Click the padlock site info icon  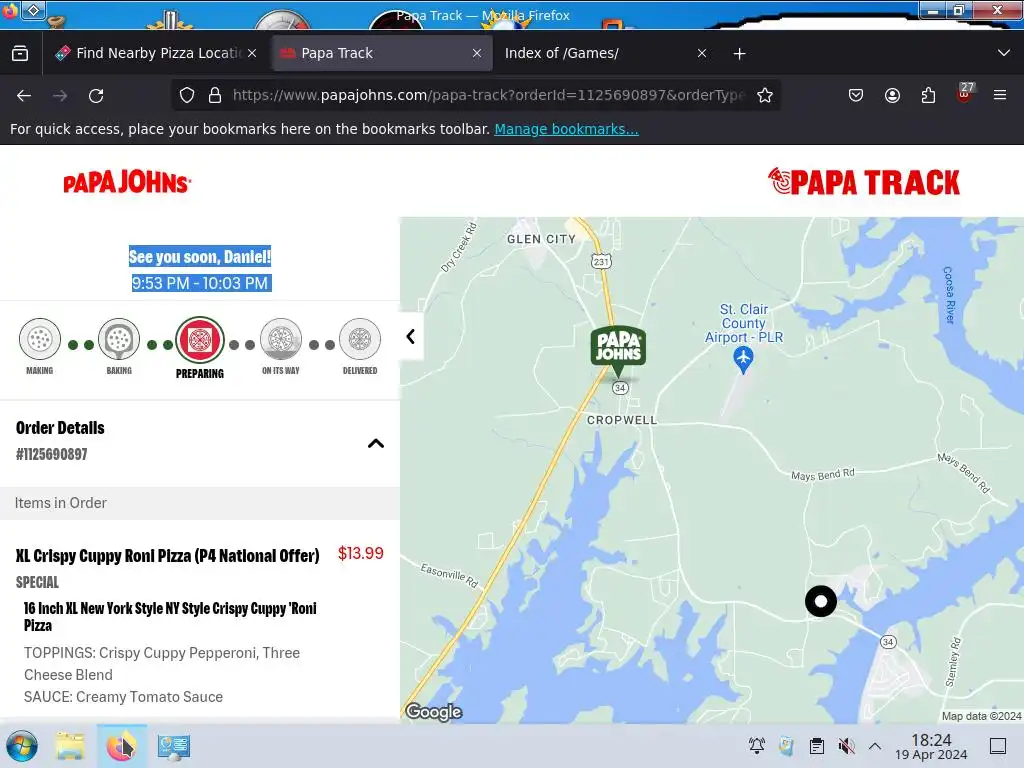[215, 95]
